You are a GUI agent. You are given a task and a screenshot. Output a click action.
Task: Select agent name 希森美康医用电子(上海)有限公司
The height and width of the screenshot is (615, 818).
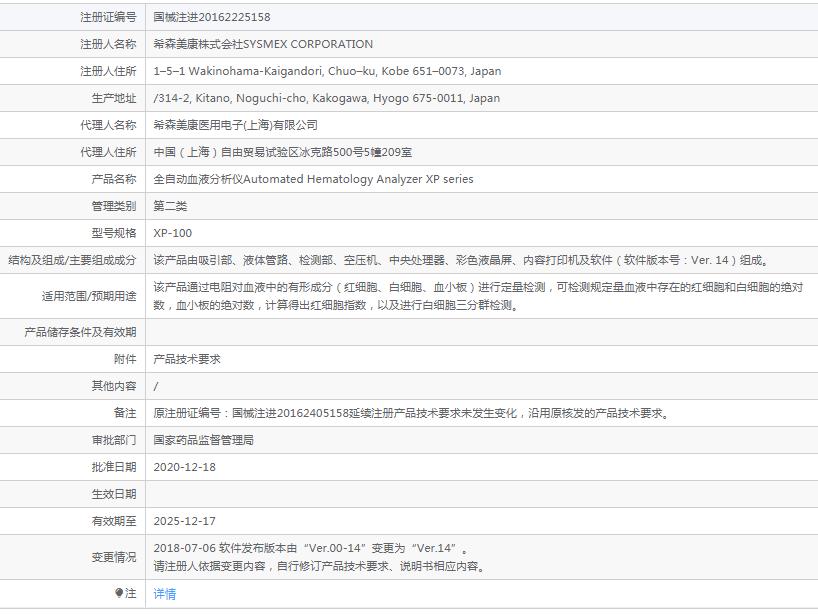pos(235,125)
